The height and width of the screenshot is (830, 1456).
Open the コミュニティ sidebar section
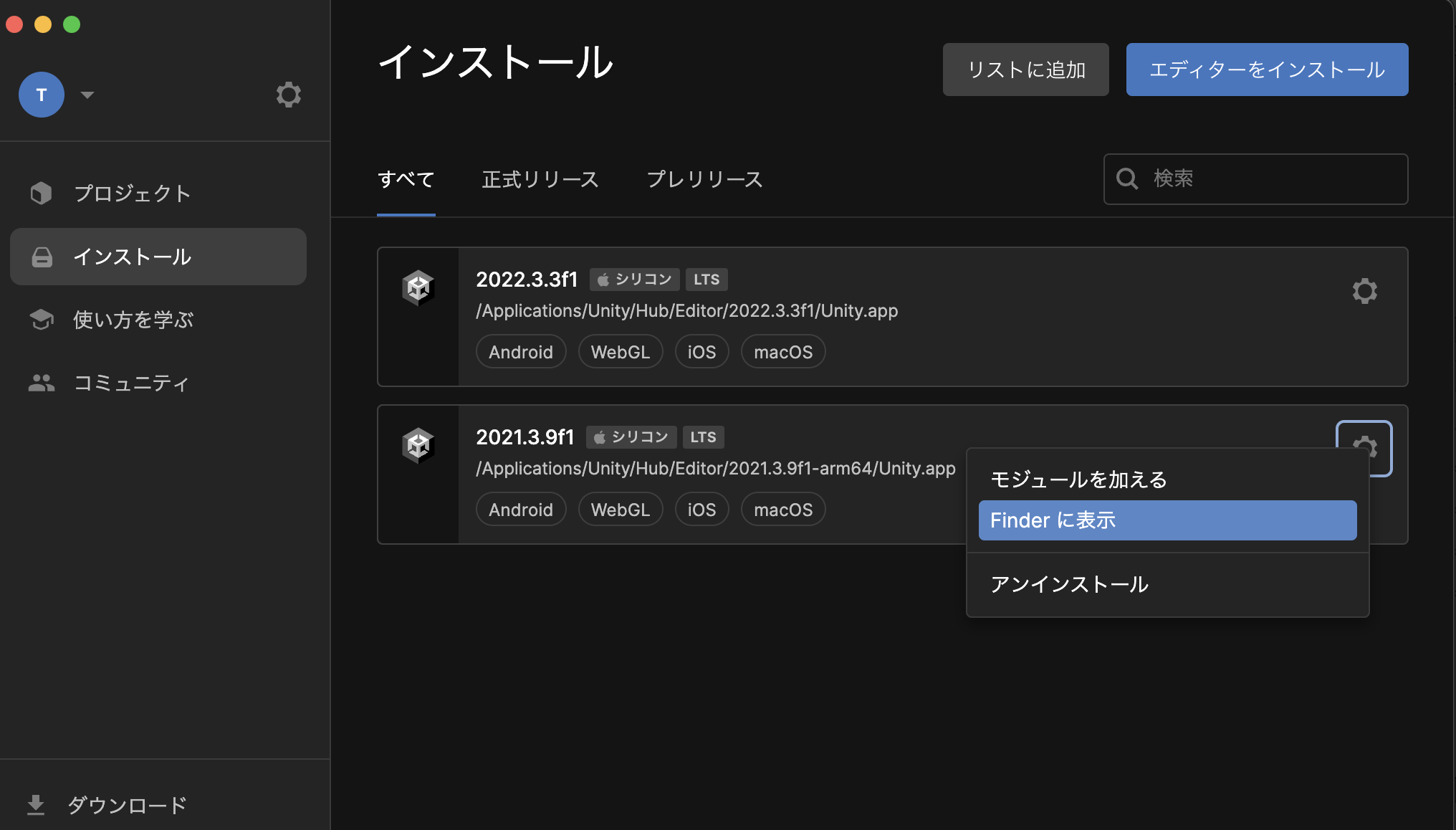tap(131, 383)
